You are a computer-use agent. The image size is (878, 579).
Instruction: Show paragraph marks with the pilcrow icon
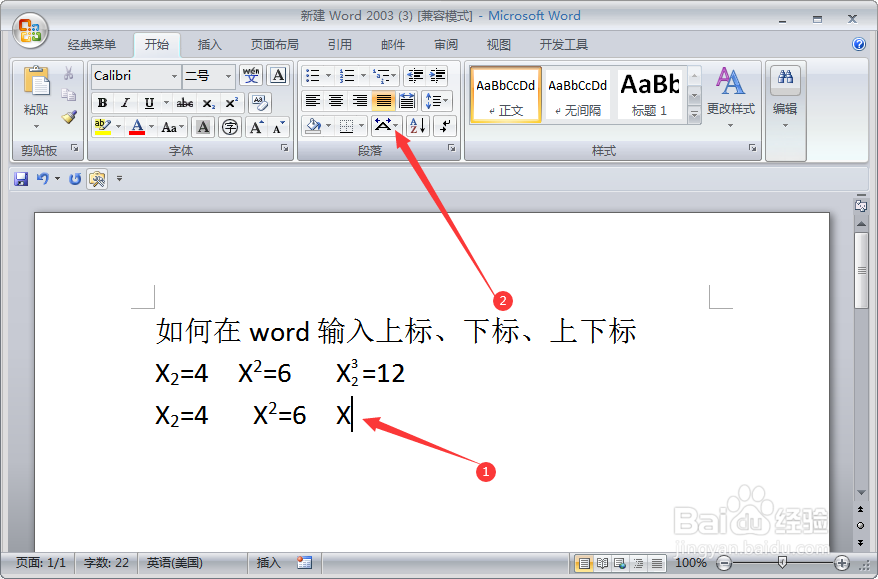[x=446, y=126]
